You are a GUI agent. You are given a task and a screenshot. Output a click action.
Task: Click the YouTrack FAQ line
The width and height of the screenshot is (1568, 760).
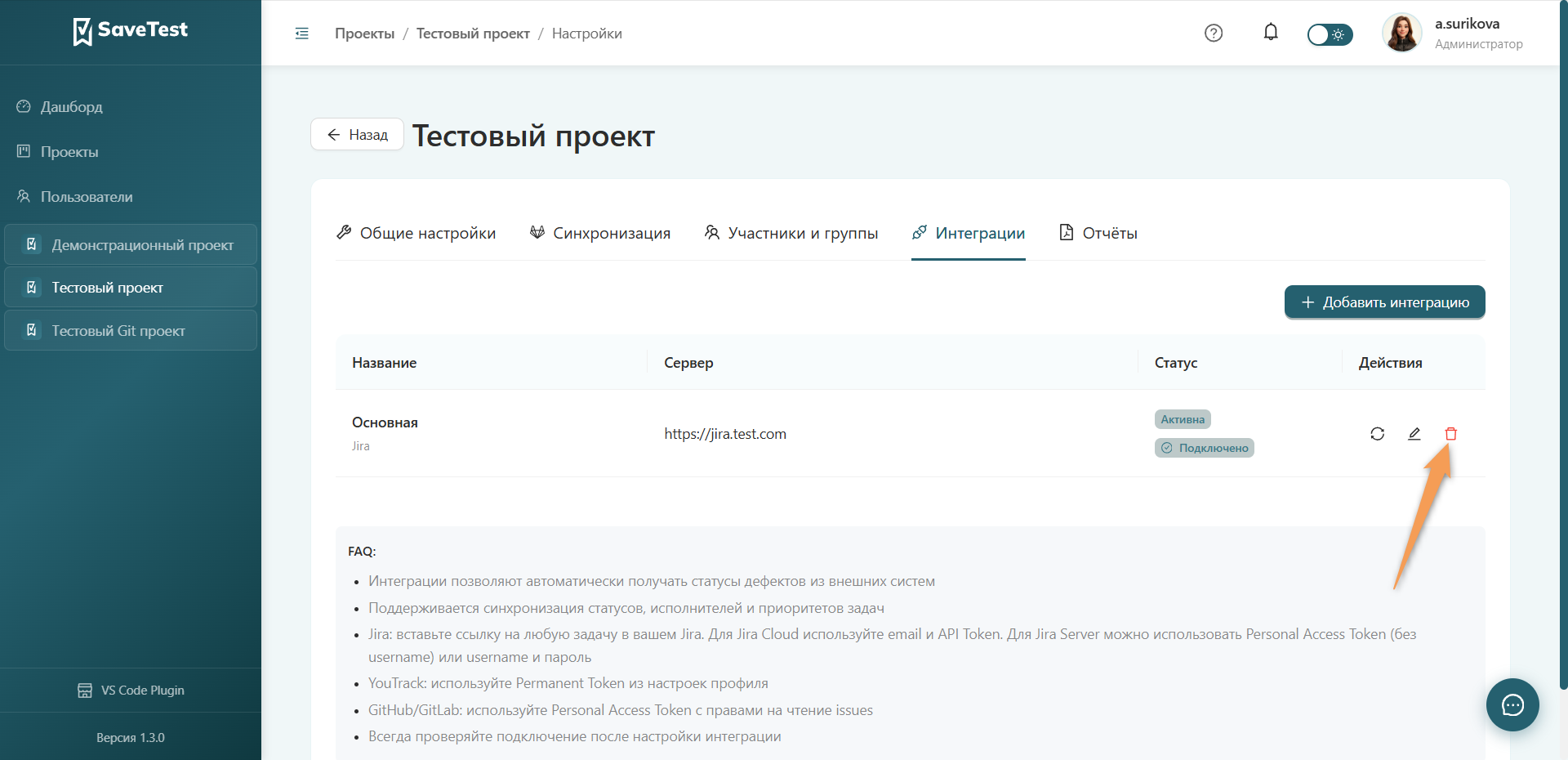click(x=568, y=683)
